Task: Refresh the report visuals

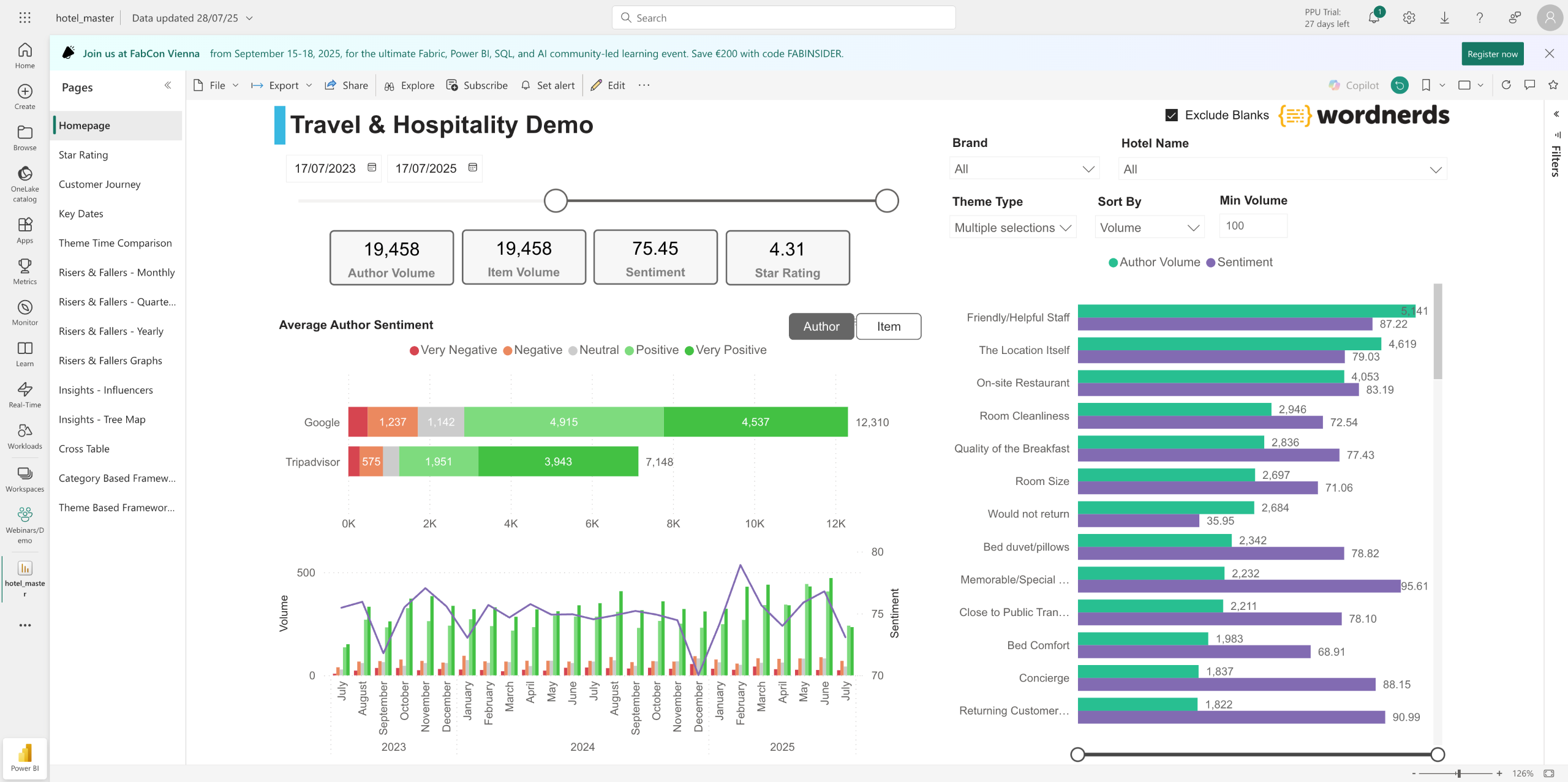Action: (x=1506, y=85)
